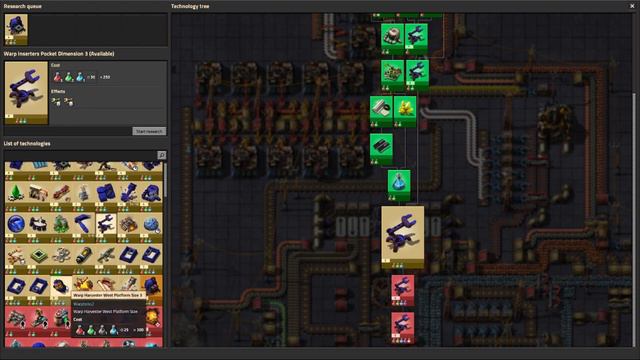Click the red science pack cost icon
Viewport: 640px width, 360px height.
click(x=58, y=77)
